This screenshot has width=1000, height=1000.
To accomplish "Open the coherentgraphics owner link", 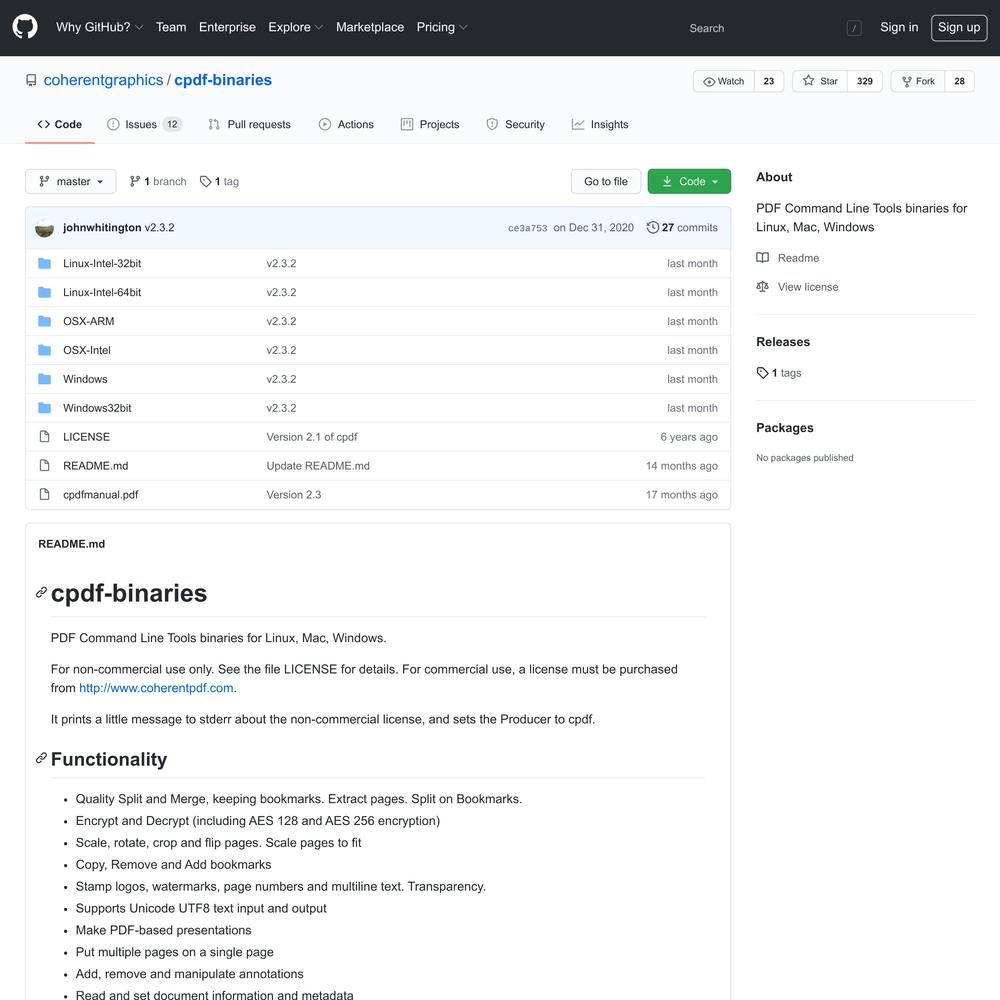I will pyautogui.click(x=103, y=80).
